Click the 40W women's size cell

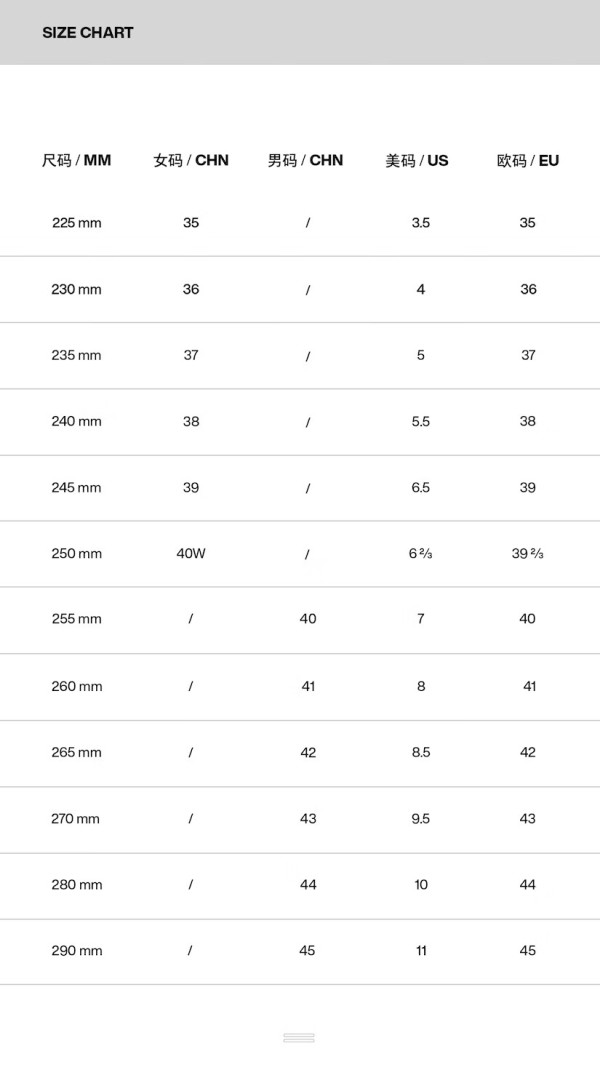click(x=191, y=554)
